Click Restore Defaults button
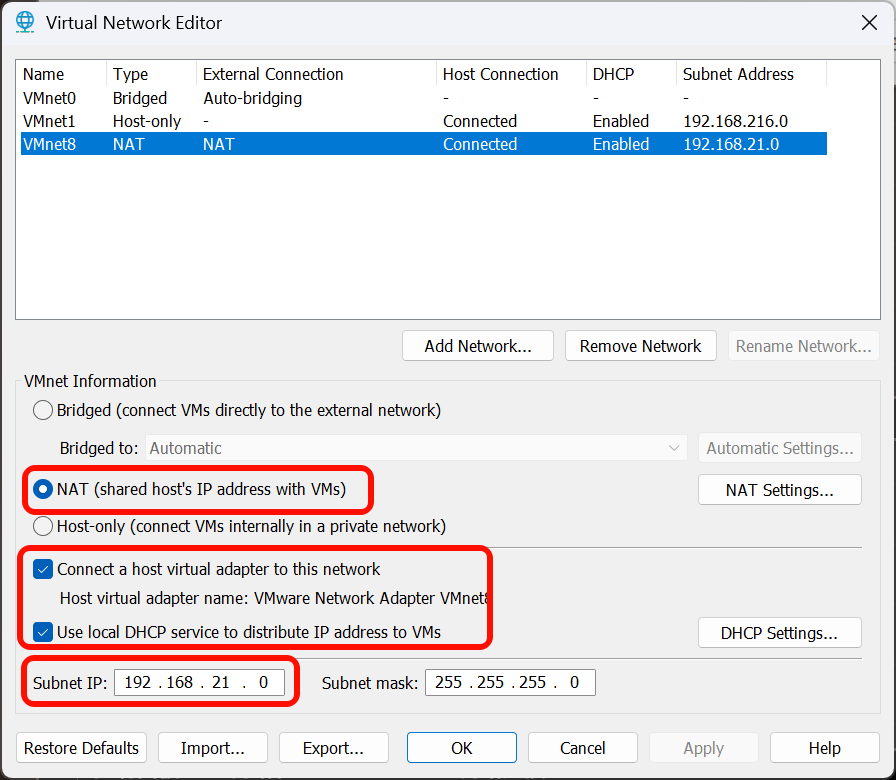 (81, 747)
